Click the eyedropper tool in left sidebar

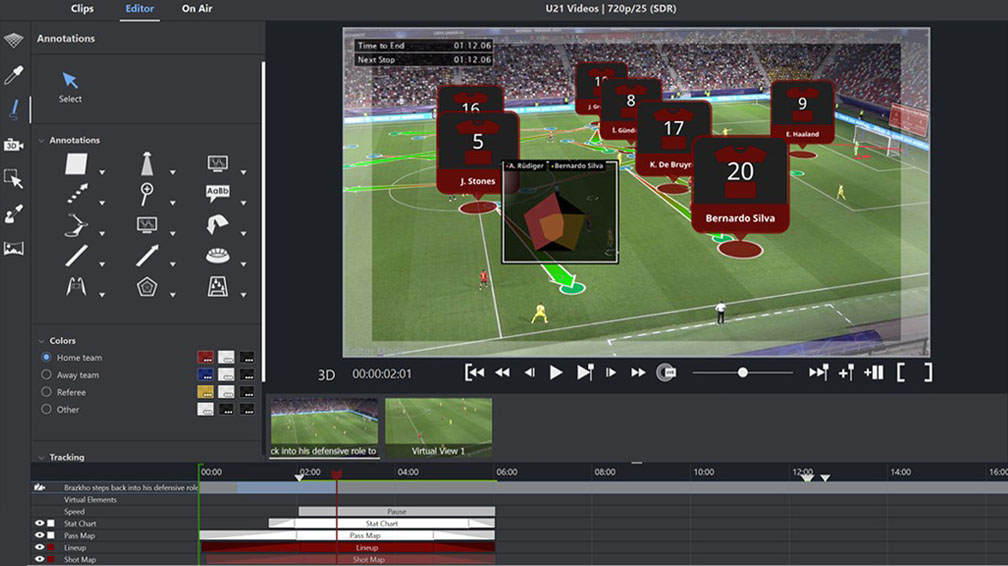click(14, 75)
